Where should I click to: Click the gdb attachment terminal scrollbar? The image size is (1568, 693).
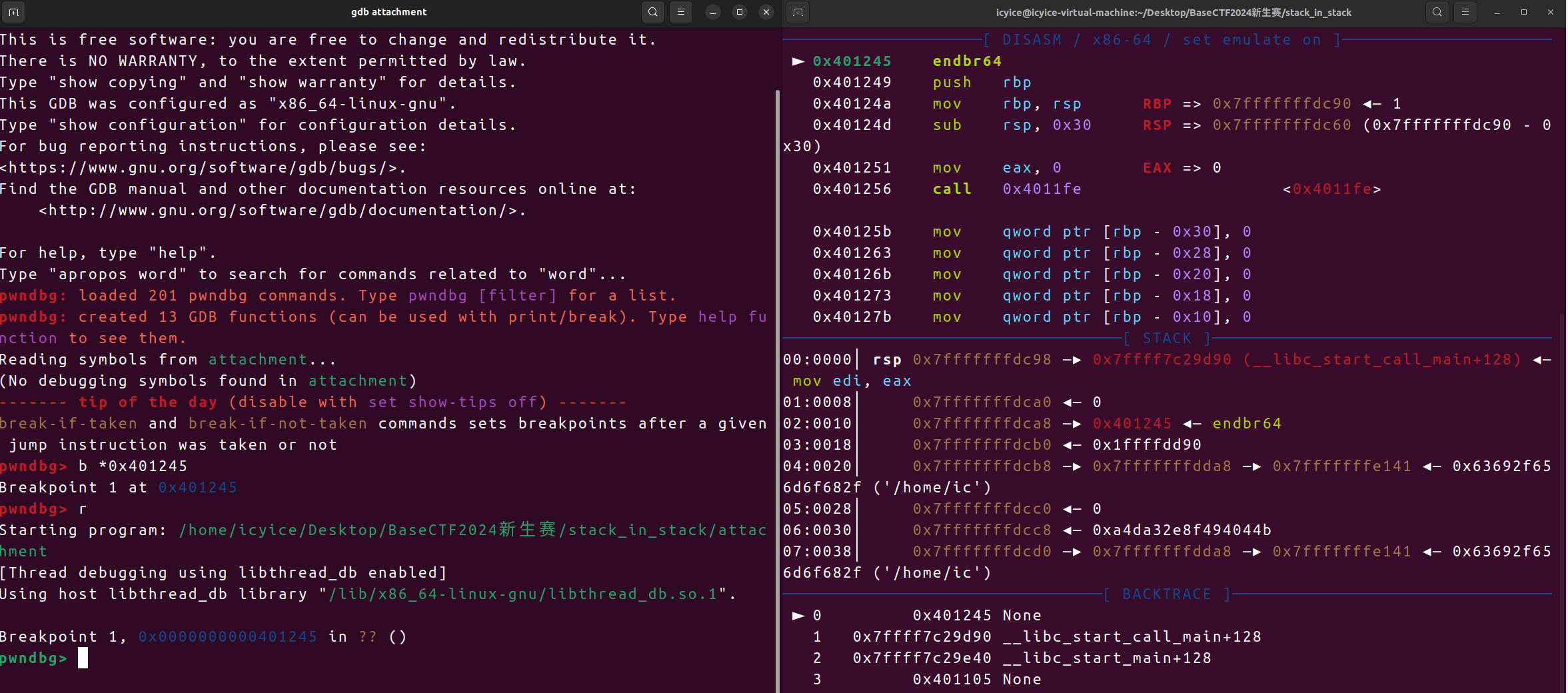point(777,386)
